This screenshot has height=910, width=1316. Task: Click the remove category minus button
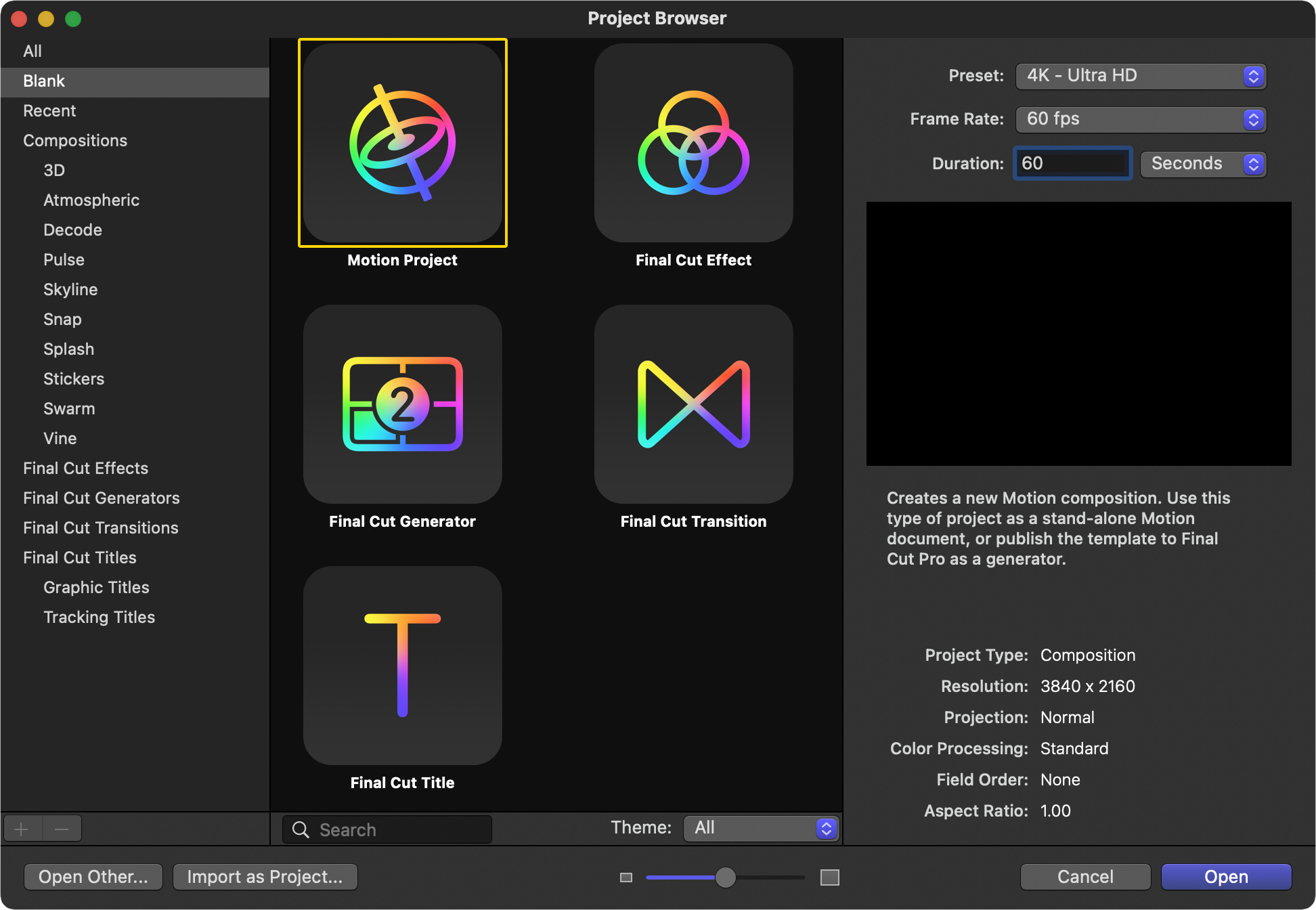tap(62, 829)
